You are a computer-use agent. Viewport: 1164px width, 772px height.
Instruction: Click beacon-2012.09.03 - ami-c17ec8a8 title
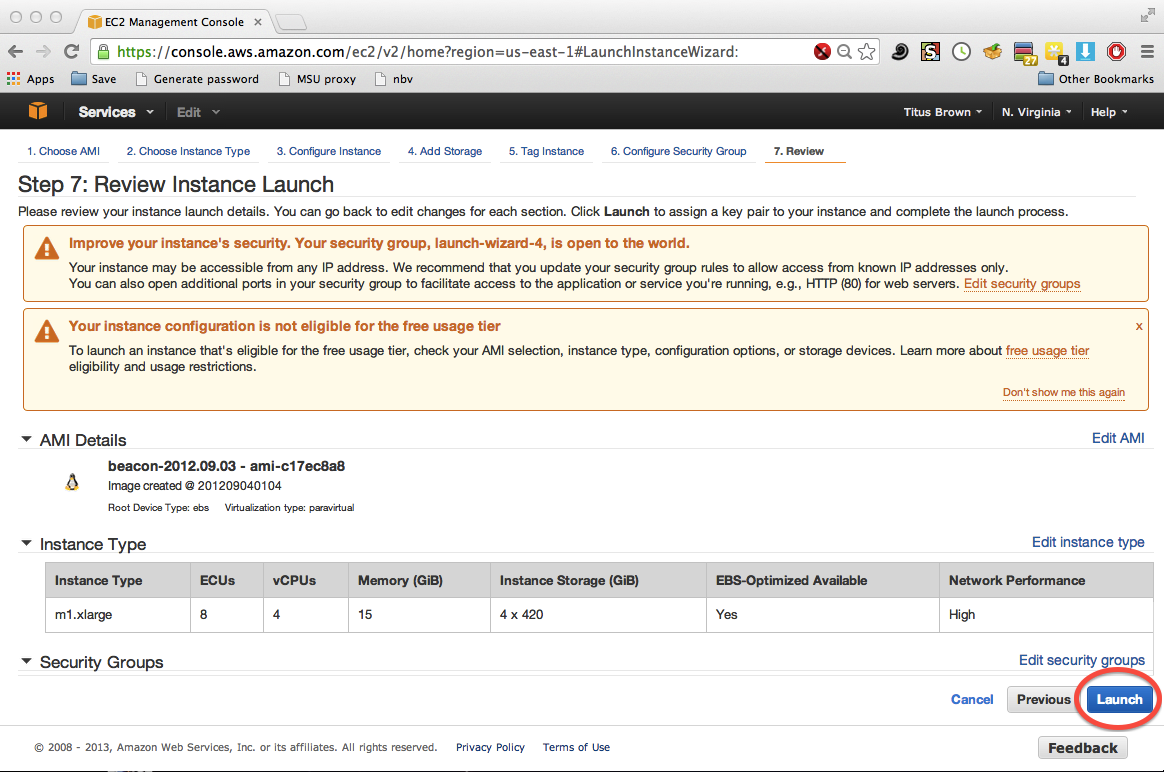pyautogui.click(x=226, y=466)
